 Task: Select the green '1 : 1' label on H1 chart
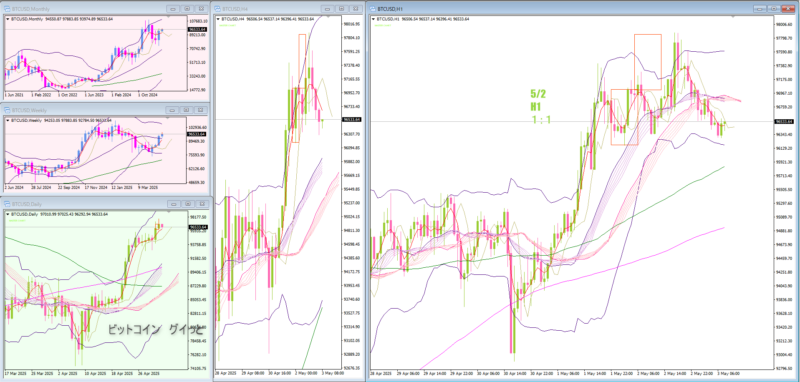click(x=540, y=119)
